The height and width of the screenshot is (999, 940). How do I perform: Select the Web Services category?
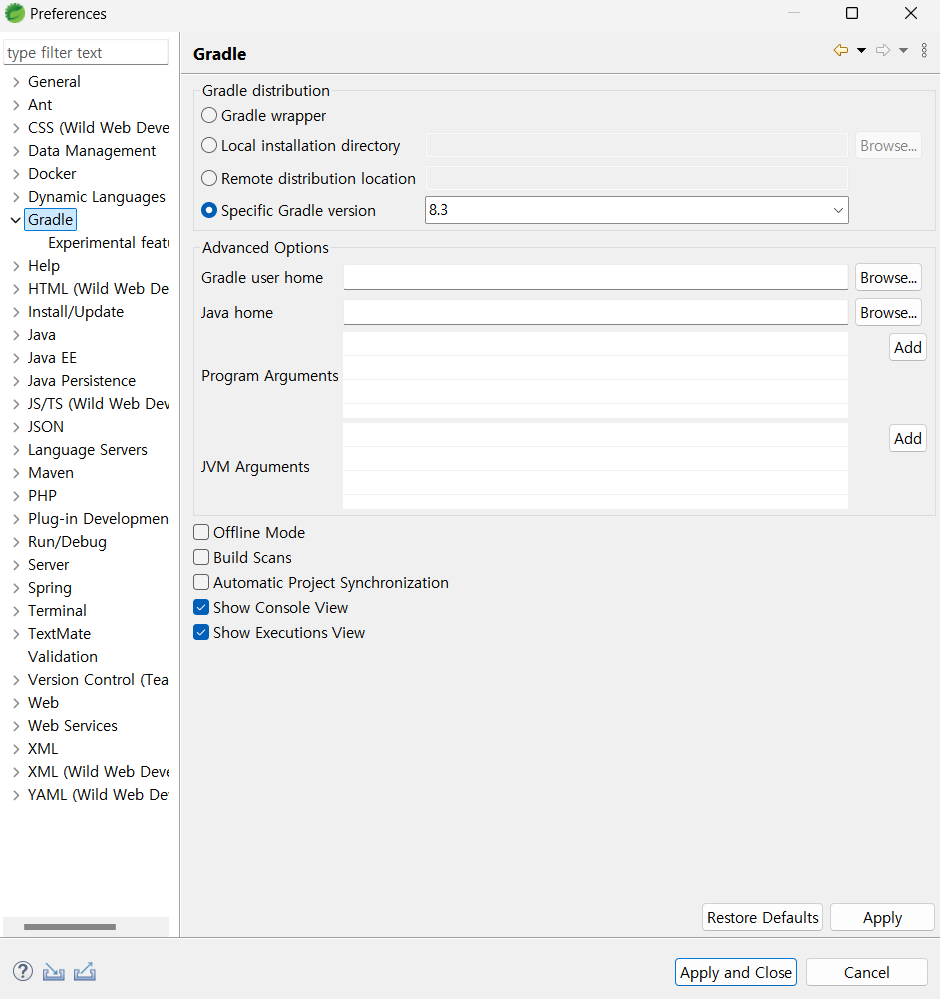(73, 726)
